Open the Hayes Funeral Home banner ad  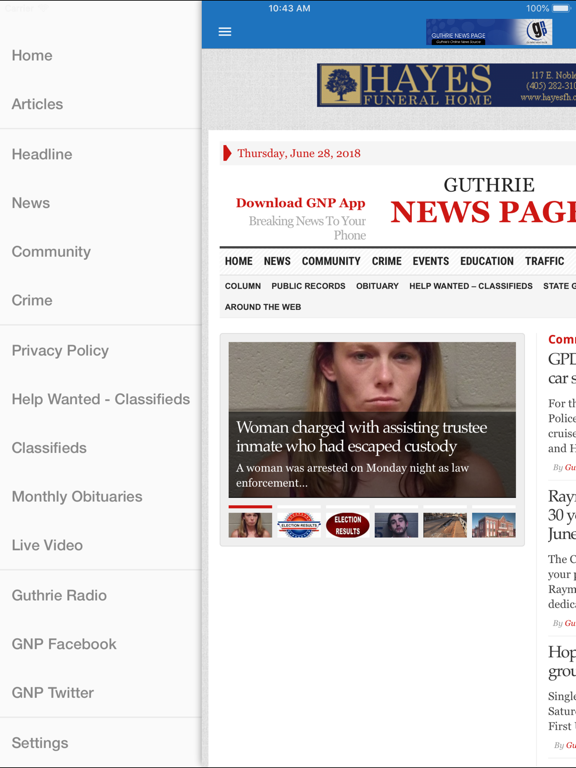(446, 85)
